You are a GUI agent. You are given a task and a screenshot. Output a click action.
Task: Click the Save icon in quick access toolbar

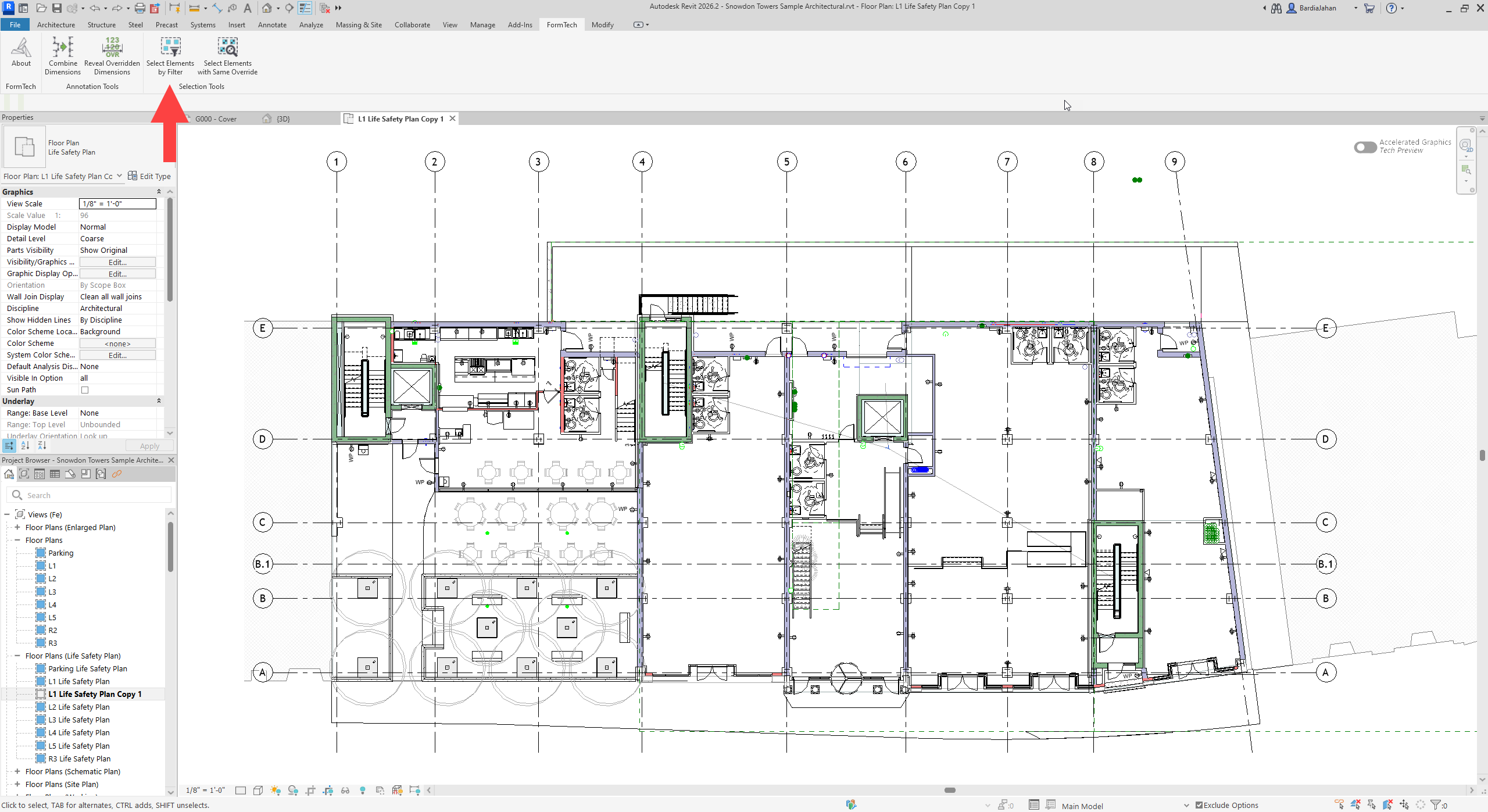click(x=57, y=8)
